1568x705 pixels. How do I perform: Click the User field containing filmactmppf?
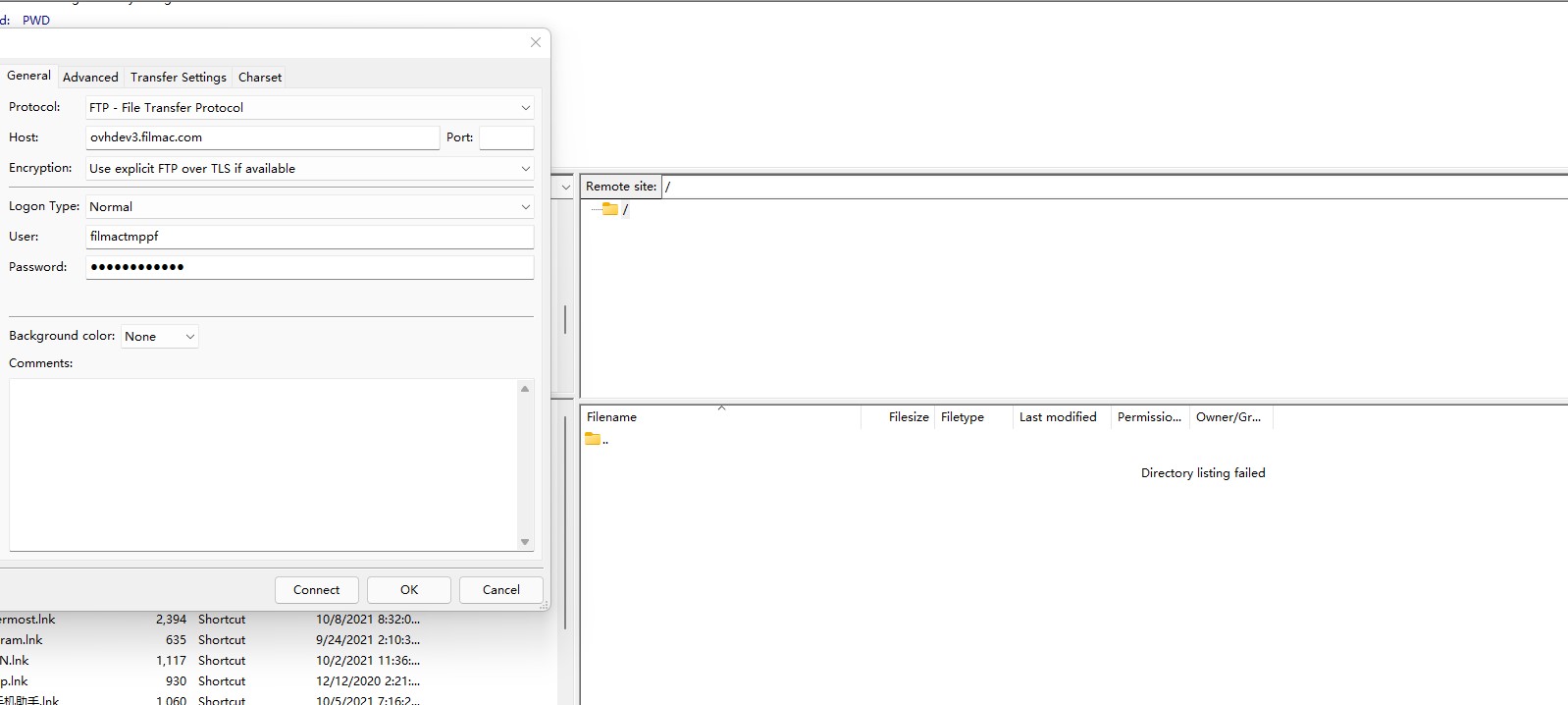pos(310,237)
